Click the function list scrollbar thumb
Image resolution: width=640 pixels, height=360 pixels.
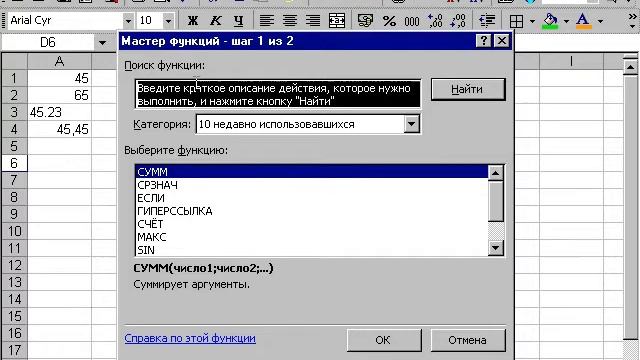[x=496, y=201]
